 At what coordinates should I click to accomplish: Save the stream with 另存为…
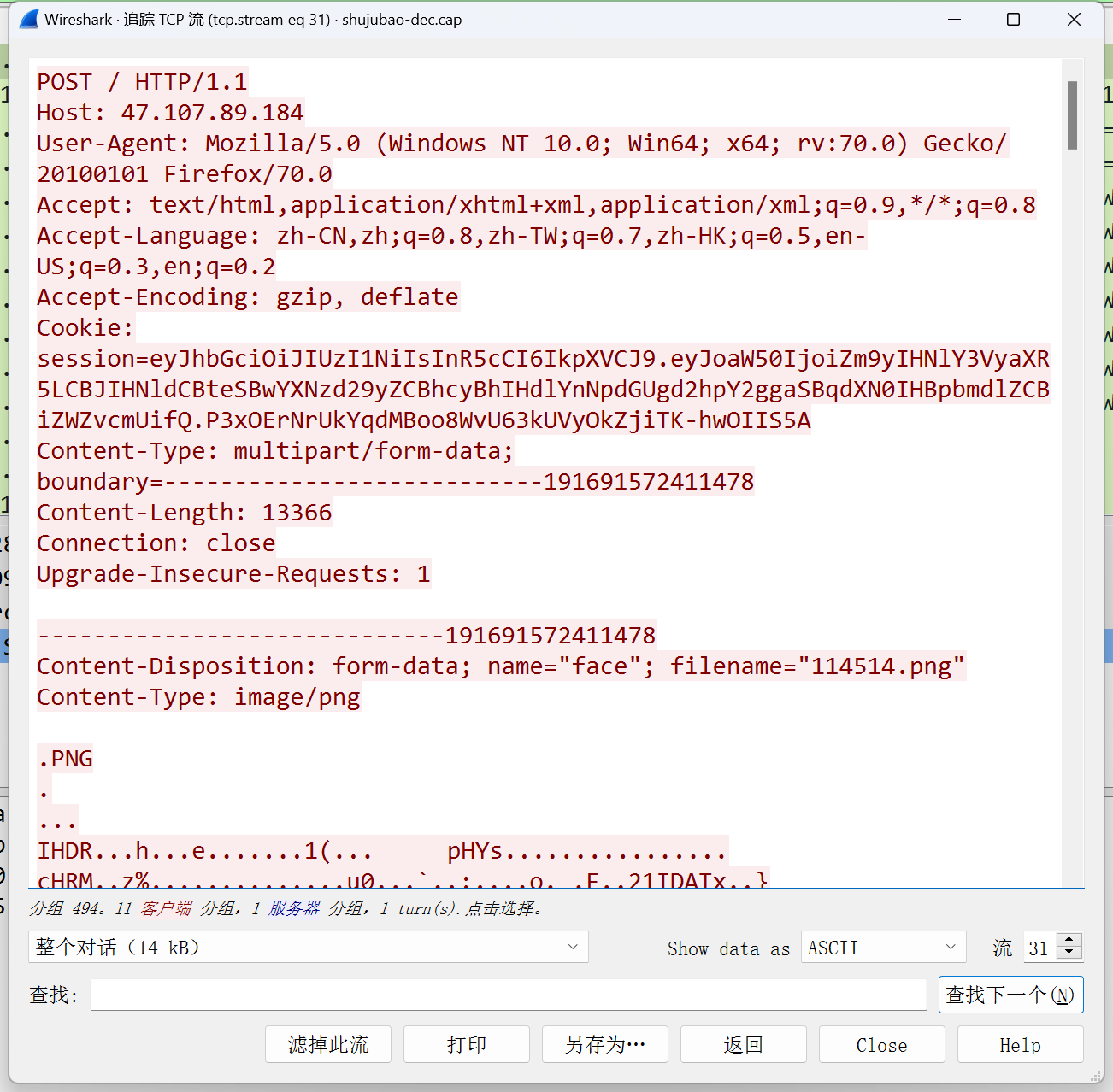605,1044
